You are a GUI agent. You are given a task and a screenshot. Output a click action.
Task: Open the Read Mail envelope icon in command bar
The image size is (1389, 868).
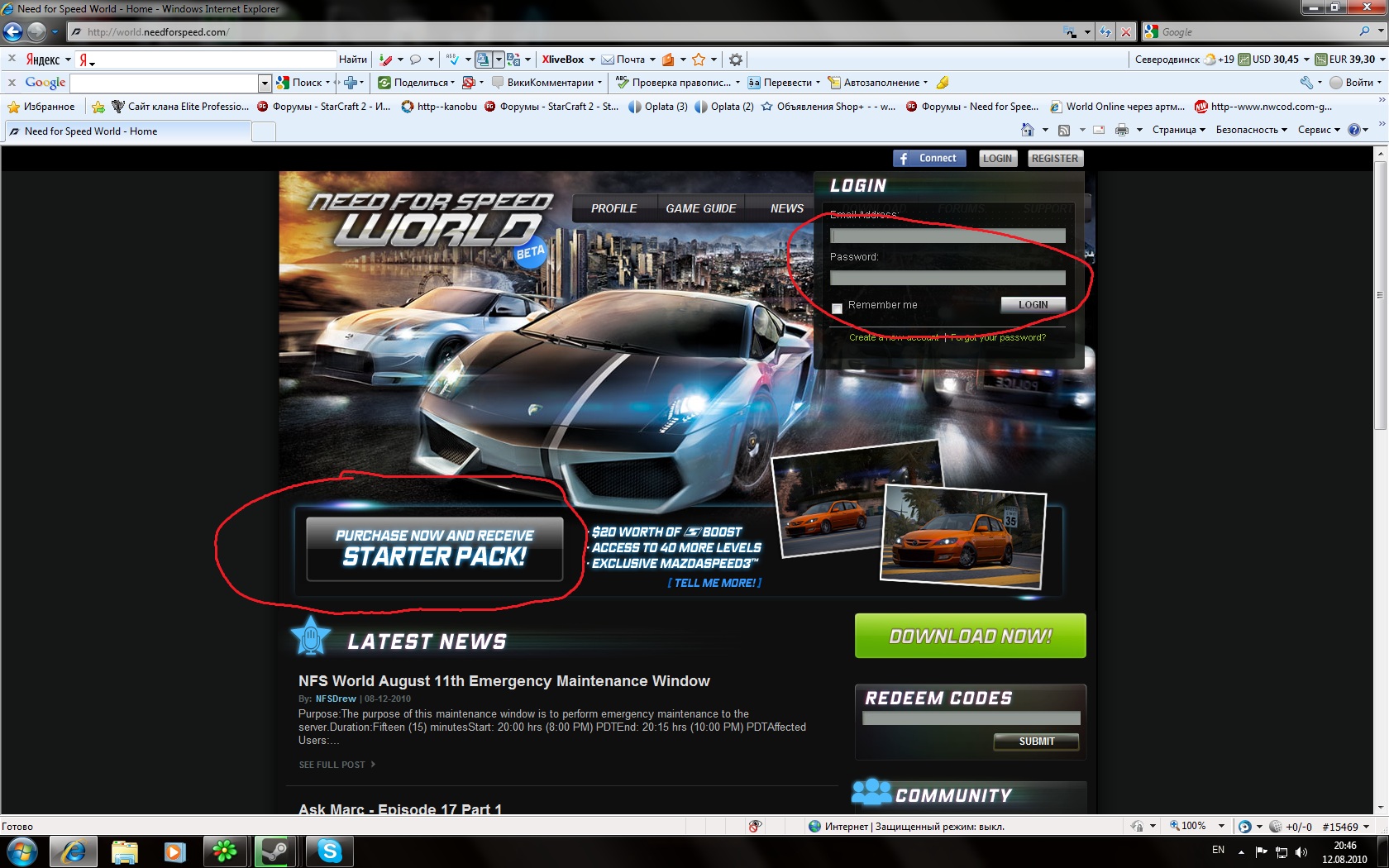1099,130
